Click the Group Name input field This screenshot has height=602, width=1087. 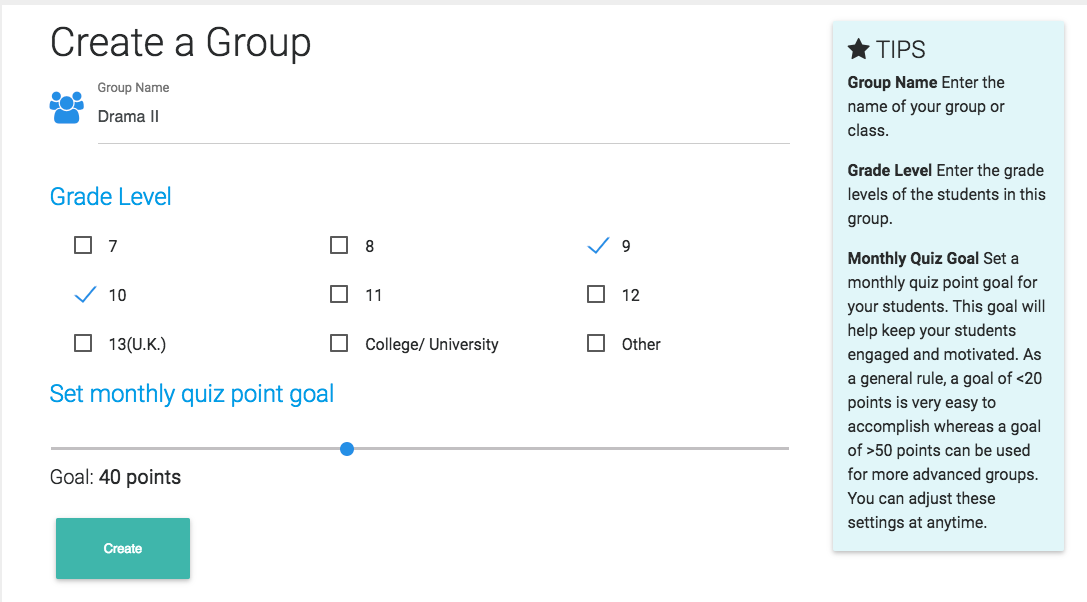pyautogui.click(x=440, y=117)
